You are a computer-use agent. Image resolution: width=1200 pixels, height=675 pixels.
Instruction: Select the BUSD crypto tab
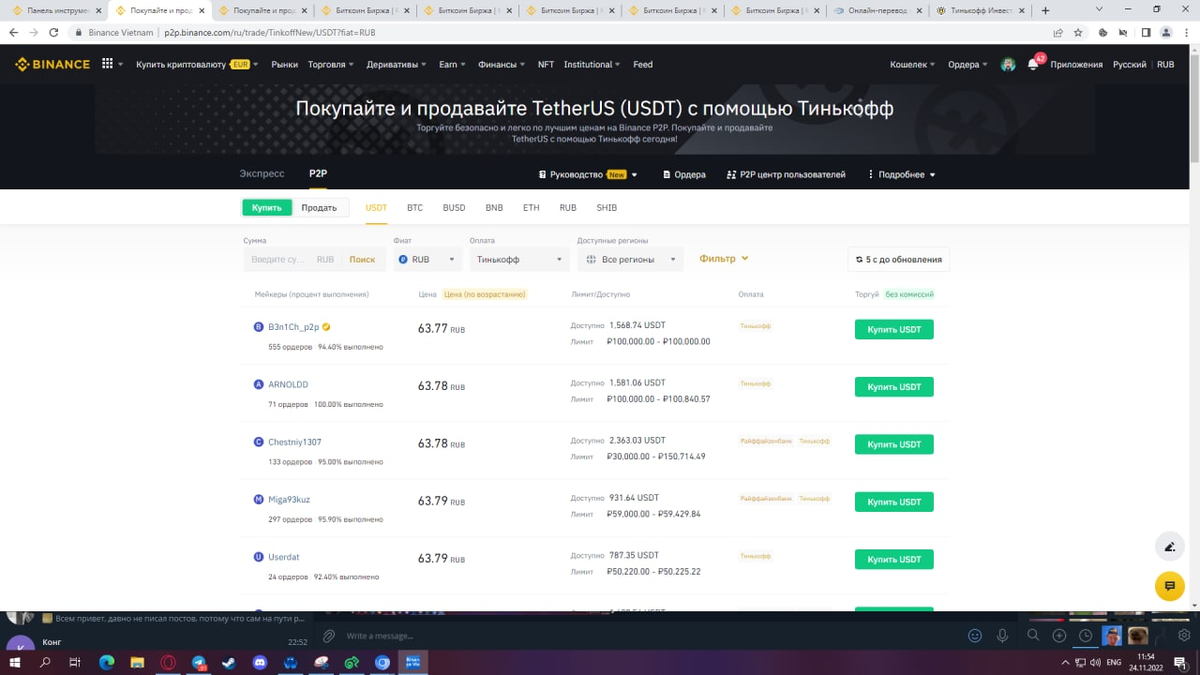click(x=454, y=208)
